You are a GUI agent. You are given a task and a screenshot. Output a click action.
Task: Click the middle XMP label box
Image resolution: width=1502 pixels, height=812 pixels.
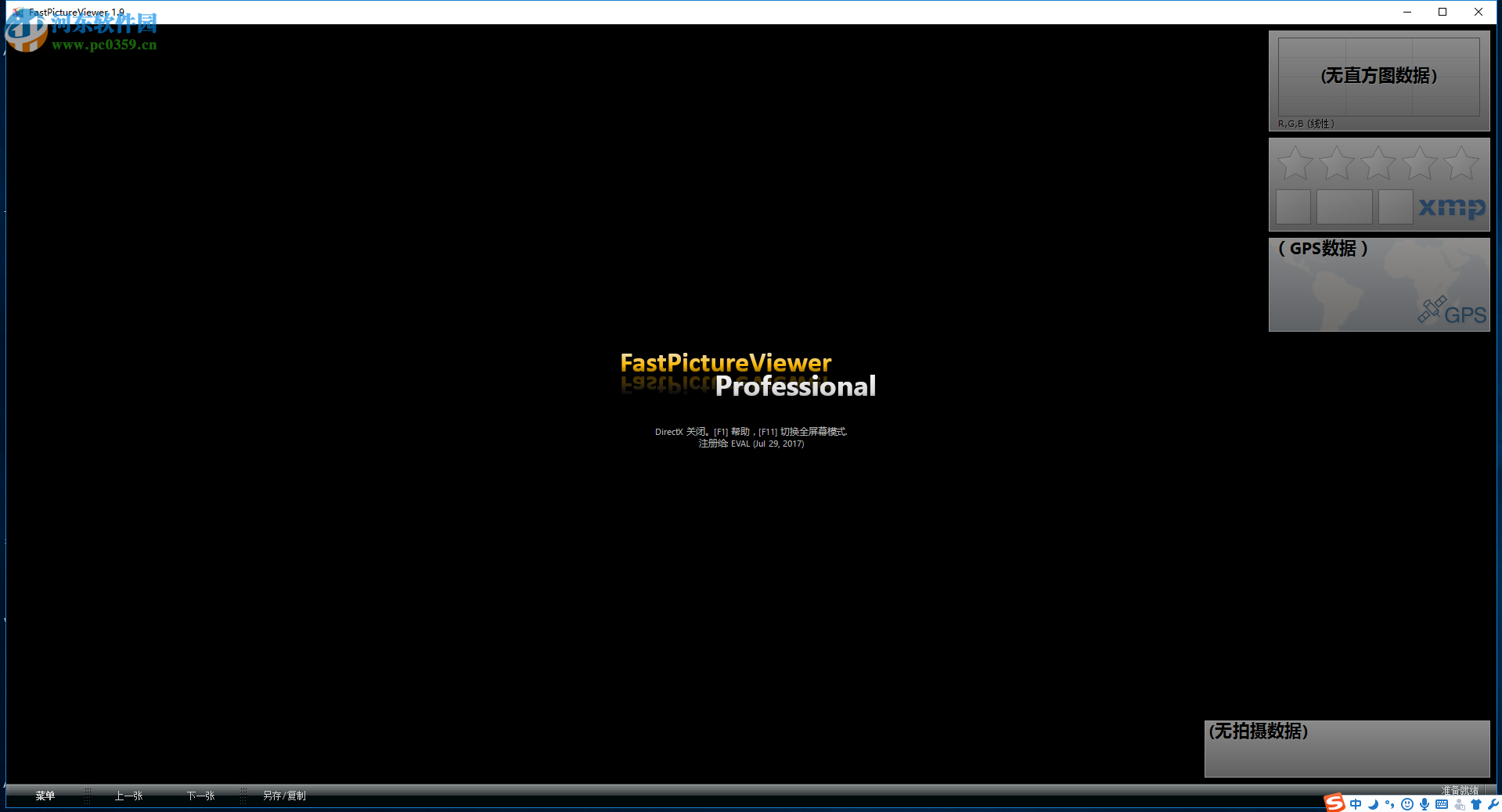1345,208
